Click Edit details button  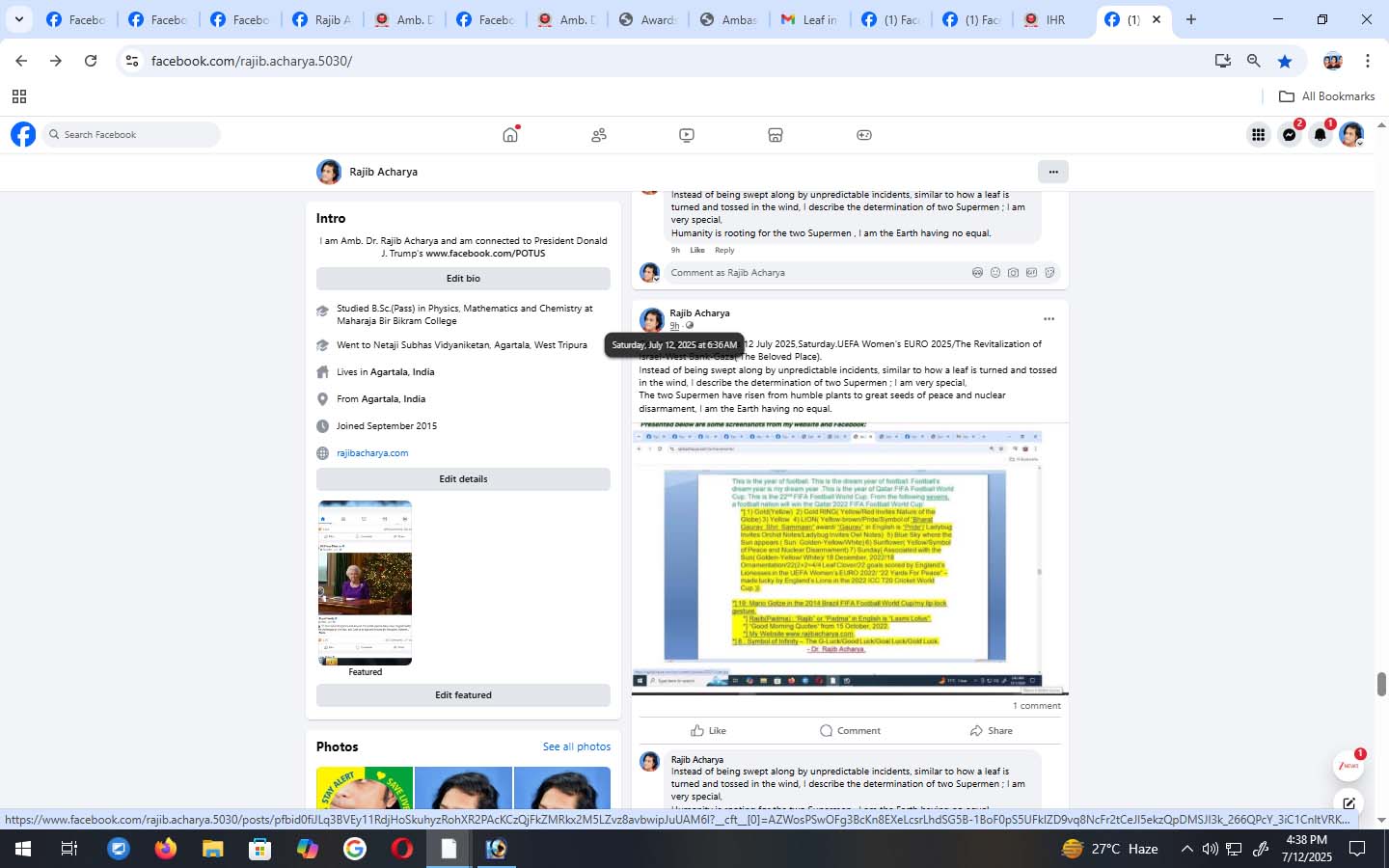click(x=463, y=478)
